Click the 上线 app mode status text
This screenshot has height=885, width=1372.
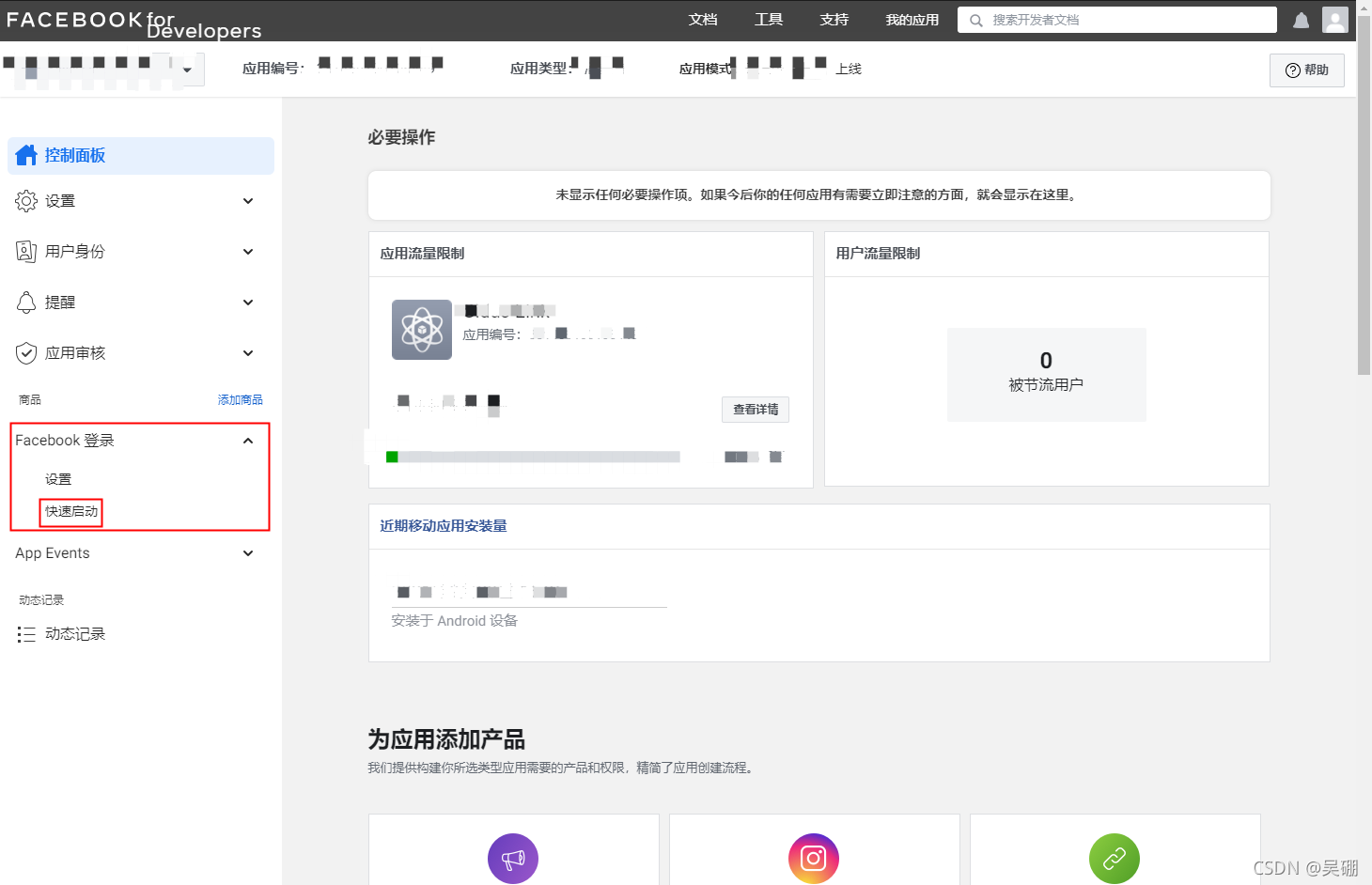[849, 70]
